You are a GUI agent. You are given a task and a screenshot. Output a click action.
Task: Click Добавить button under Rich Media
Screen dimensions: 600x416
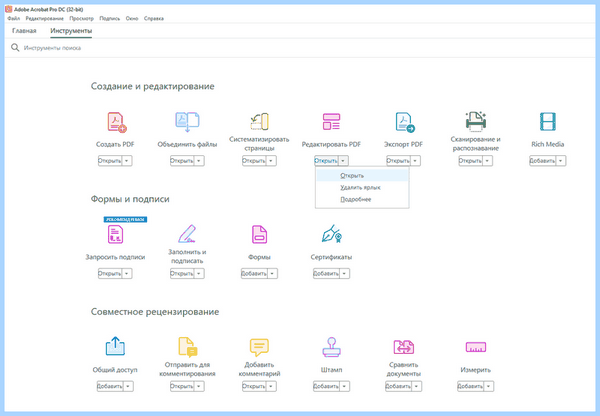(x=542, y=161)
